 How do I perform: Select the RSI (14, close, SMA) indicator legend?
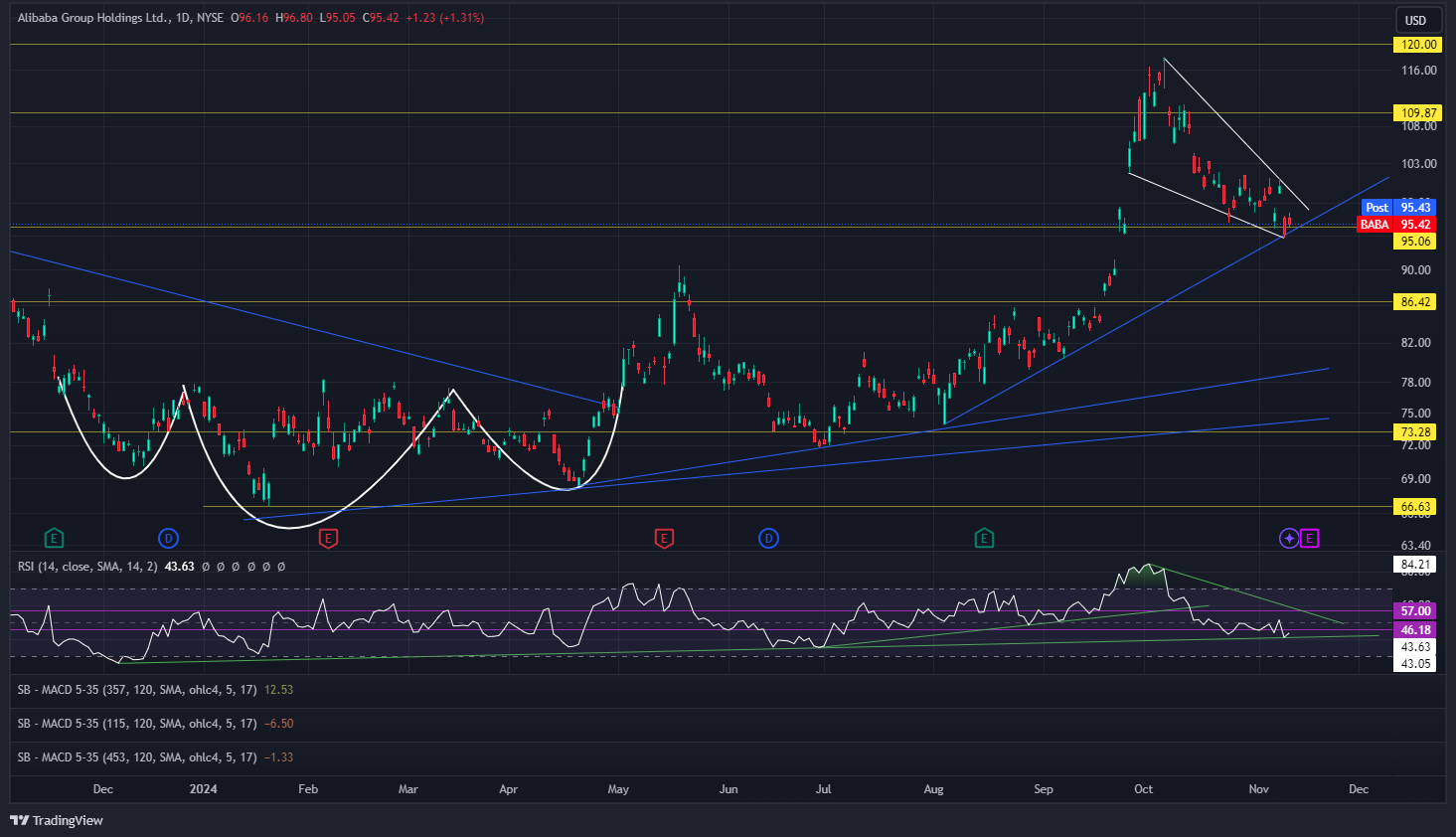[x=87, y=567]
